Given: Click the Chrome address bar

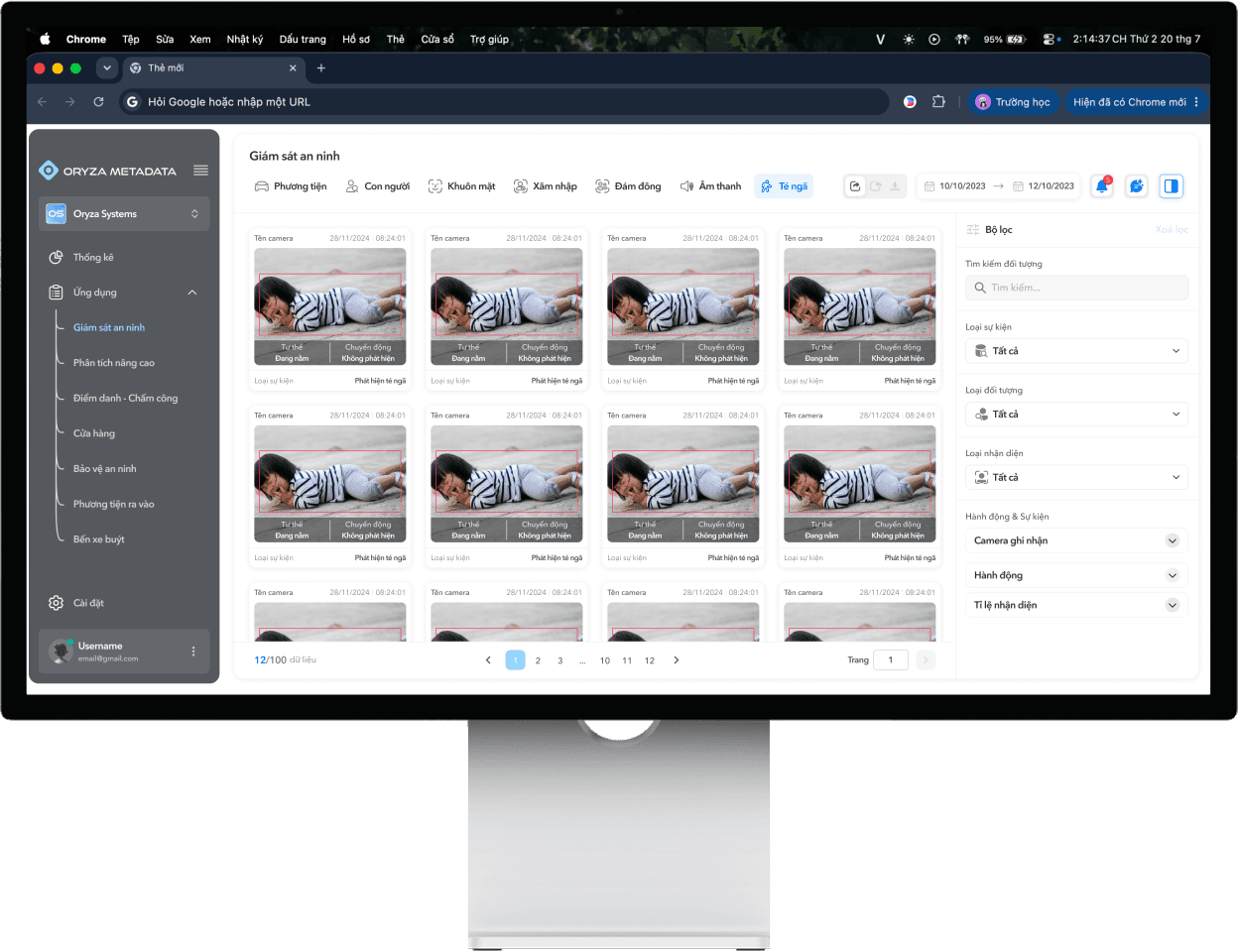Looking at the screenshot, I should 505,102.
